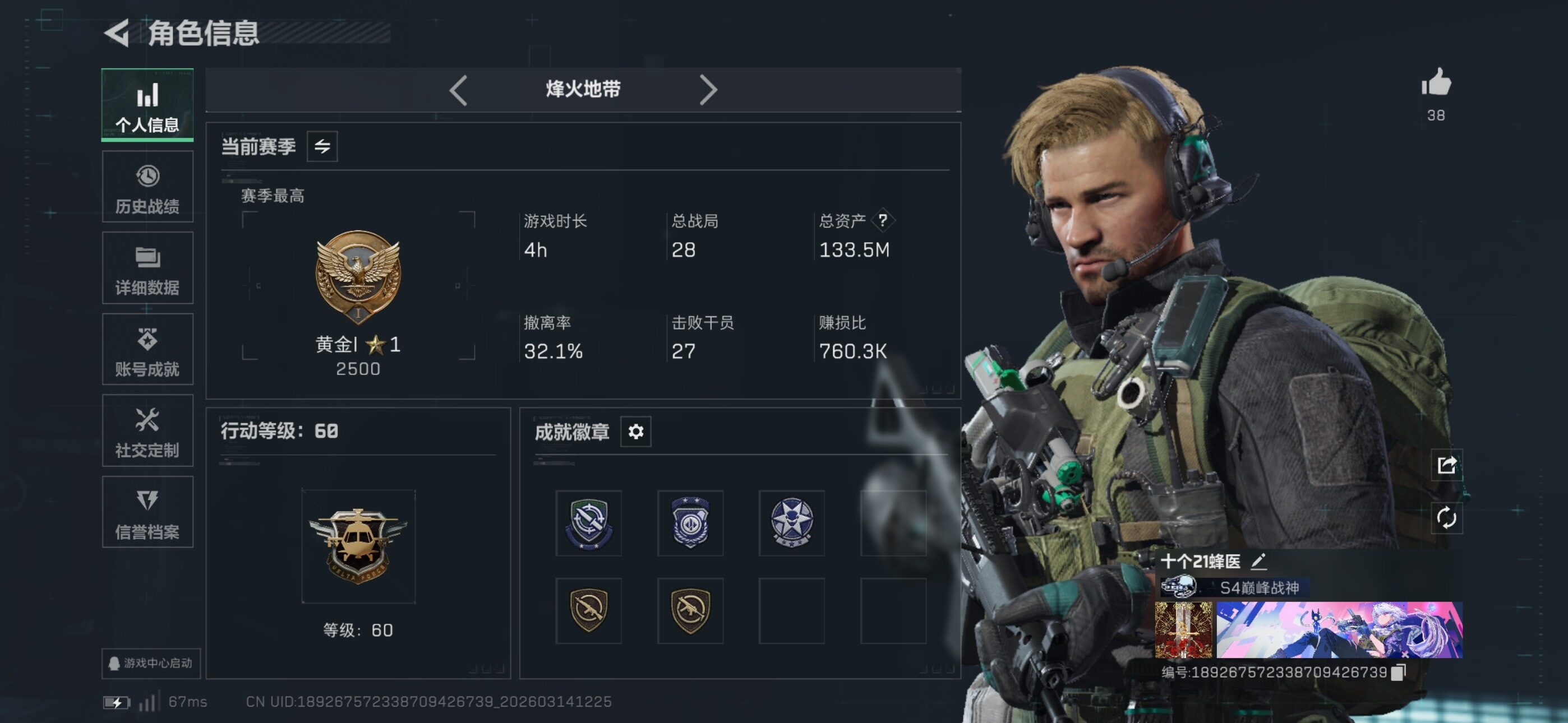
Task: Select the first empty achievement badge slot
Action: point(893,523)
